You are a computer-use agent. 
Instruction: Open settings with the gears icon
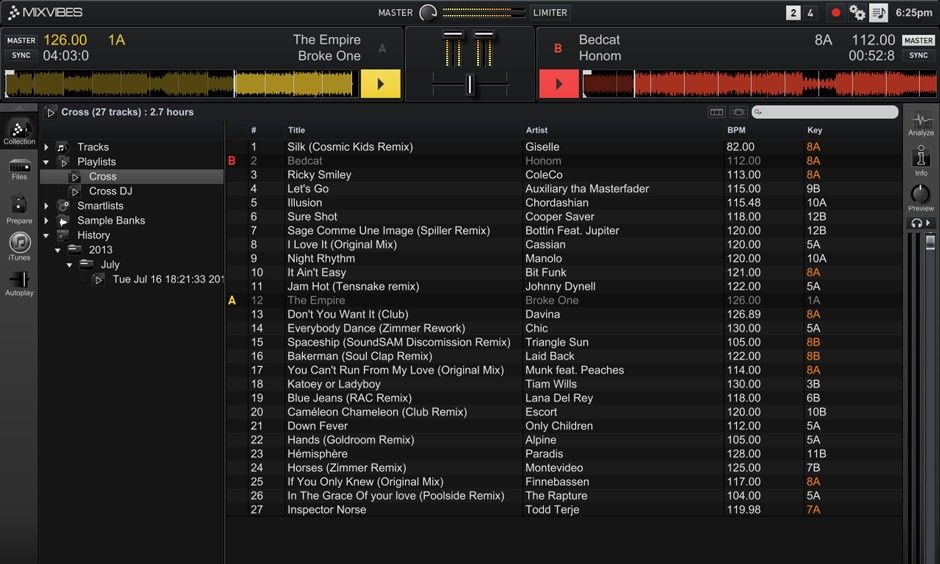point(857,13)
